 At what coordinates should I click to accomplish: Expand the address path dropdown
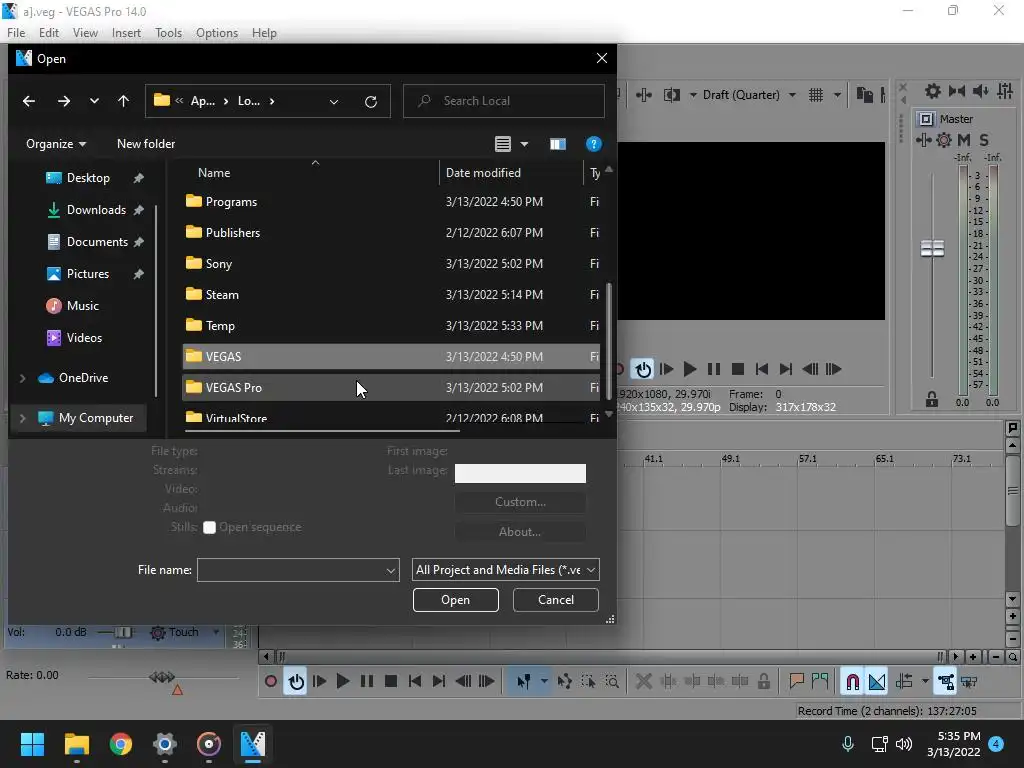point(334,101)
